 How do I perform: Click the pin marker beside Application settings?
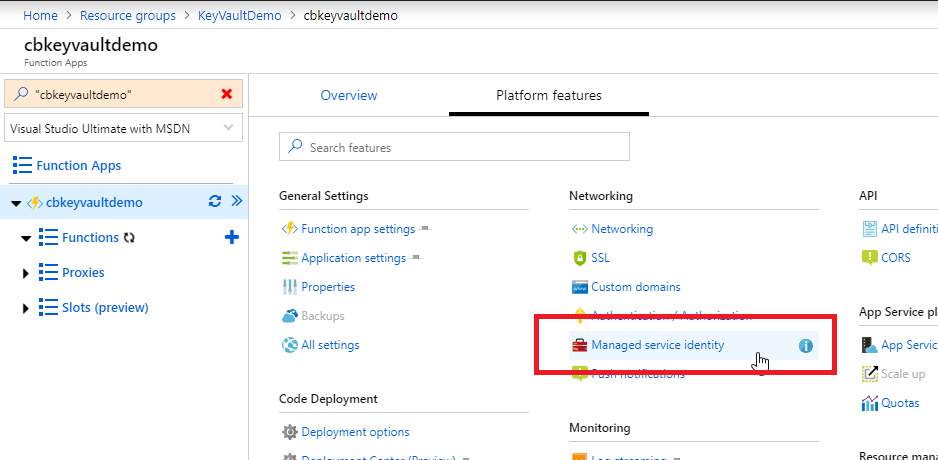tap(417, 258)
